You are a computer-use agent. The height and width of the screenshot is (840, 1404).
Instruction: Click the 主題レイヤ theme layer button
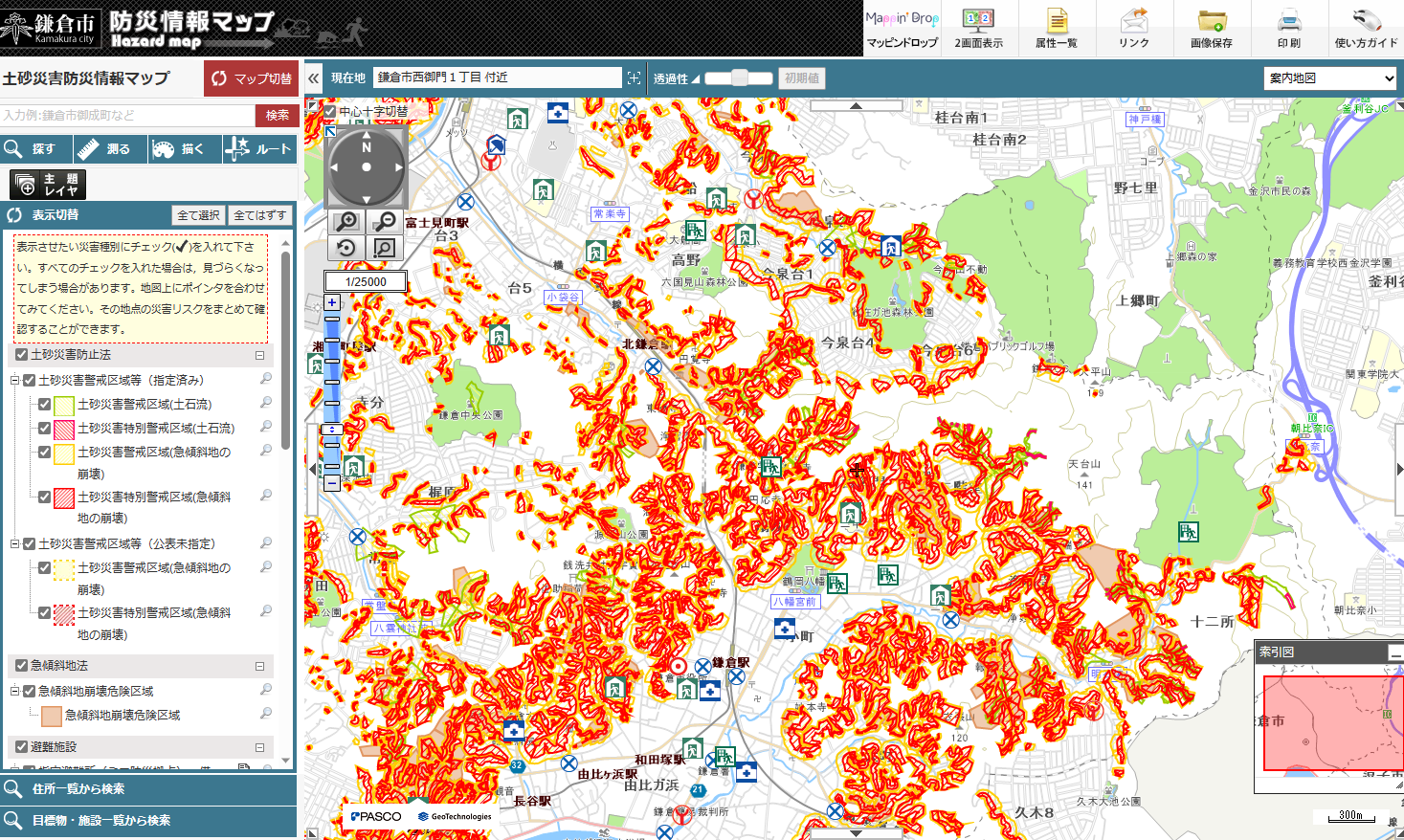pos(48,185)
